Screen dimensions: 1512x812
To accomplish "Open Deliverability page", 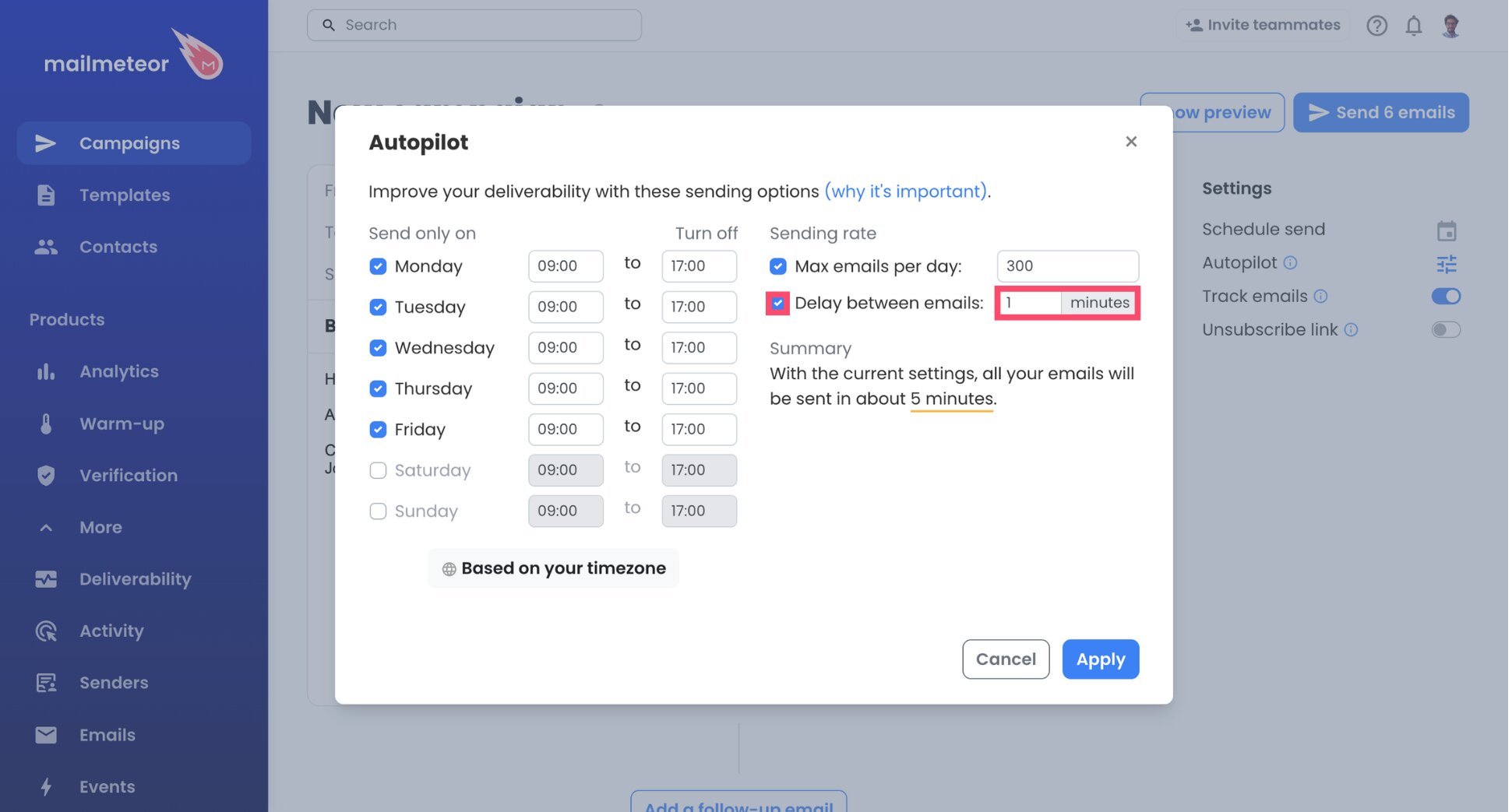I will pyautogui.click(x=134, y=579).
